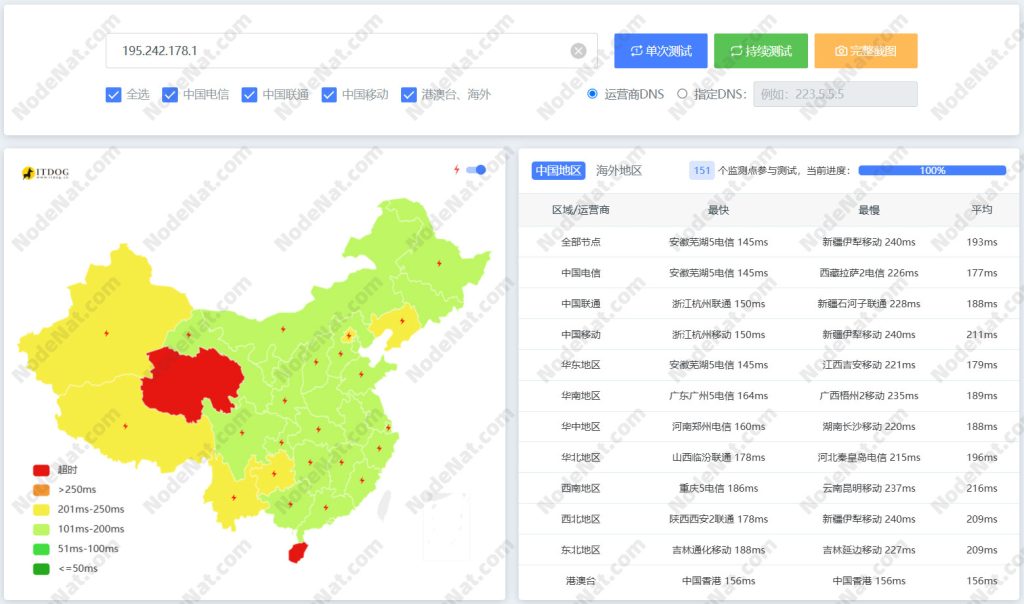Image resolution: width=1024 pixels, height=604 pixels.
Task: Click 河北秦皇岛电信 215ms cell
Action: tap(869, 457)
